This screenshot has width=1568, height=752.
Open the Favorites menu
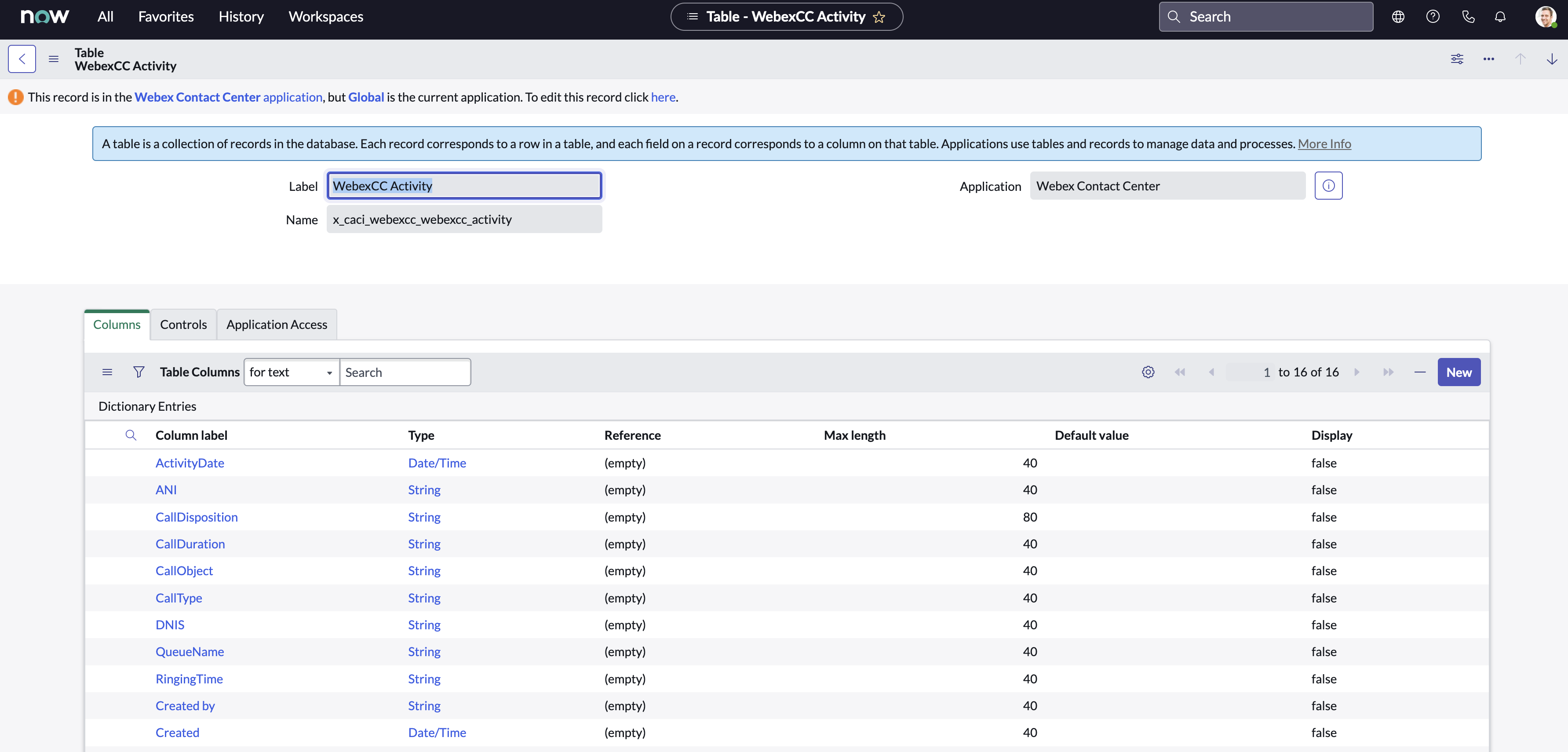pos(166,17)
